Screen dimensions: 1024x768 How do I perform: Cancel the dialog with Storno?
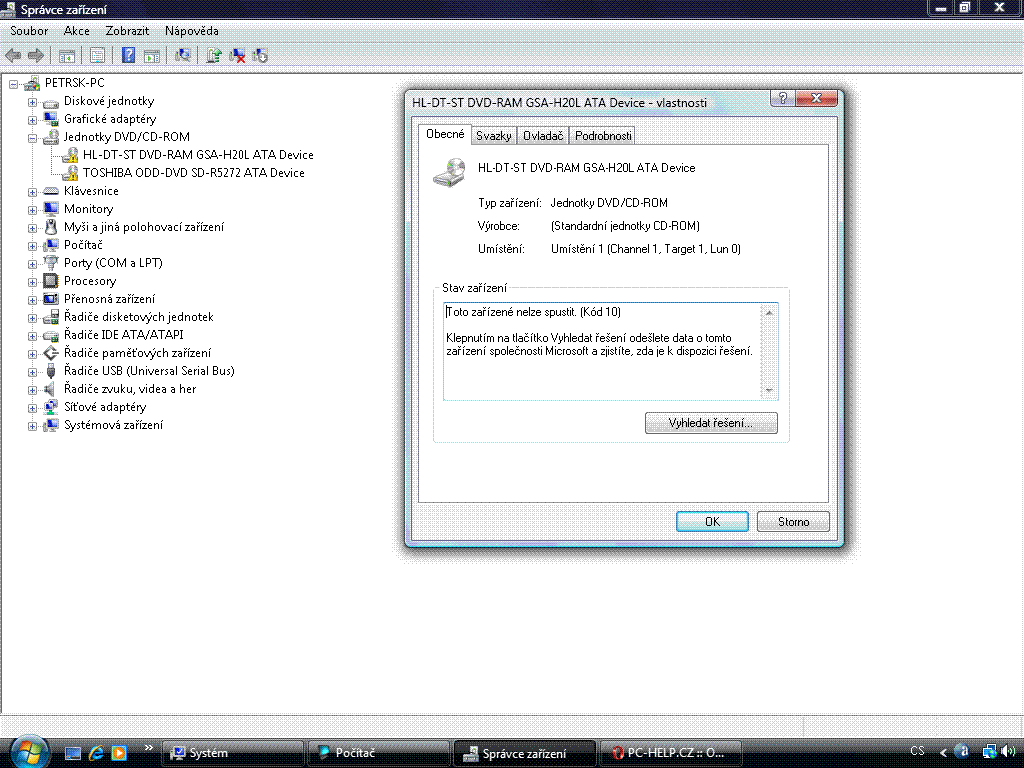click(x=793, y=522)
